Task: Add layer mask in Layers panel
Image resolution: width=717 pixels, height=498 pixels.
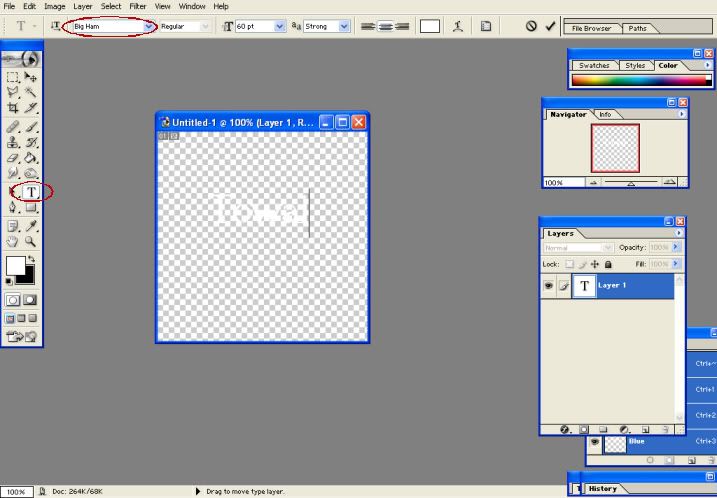Action: click(584, 429)
